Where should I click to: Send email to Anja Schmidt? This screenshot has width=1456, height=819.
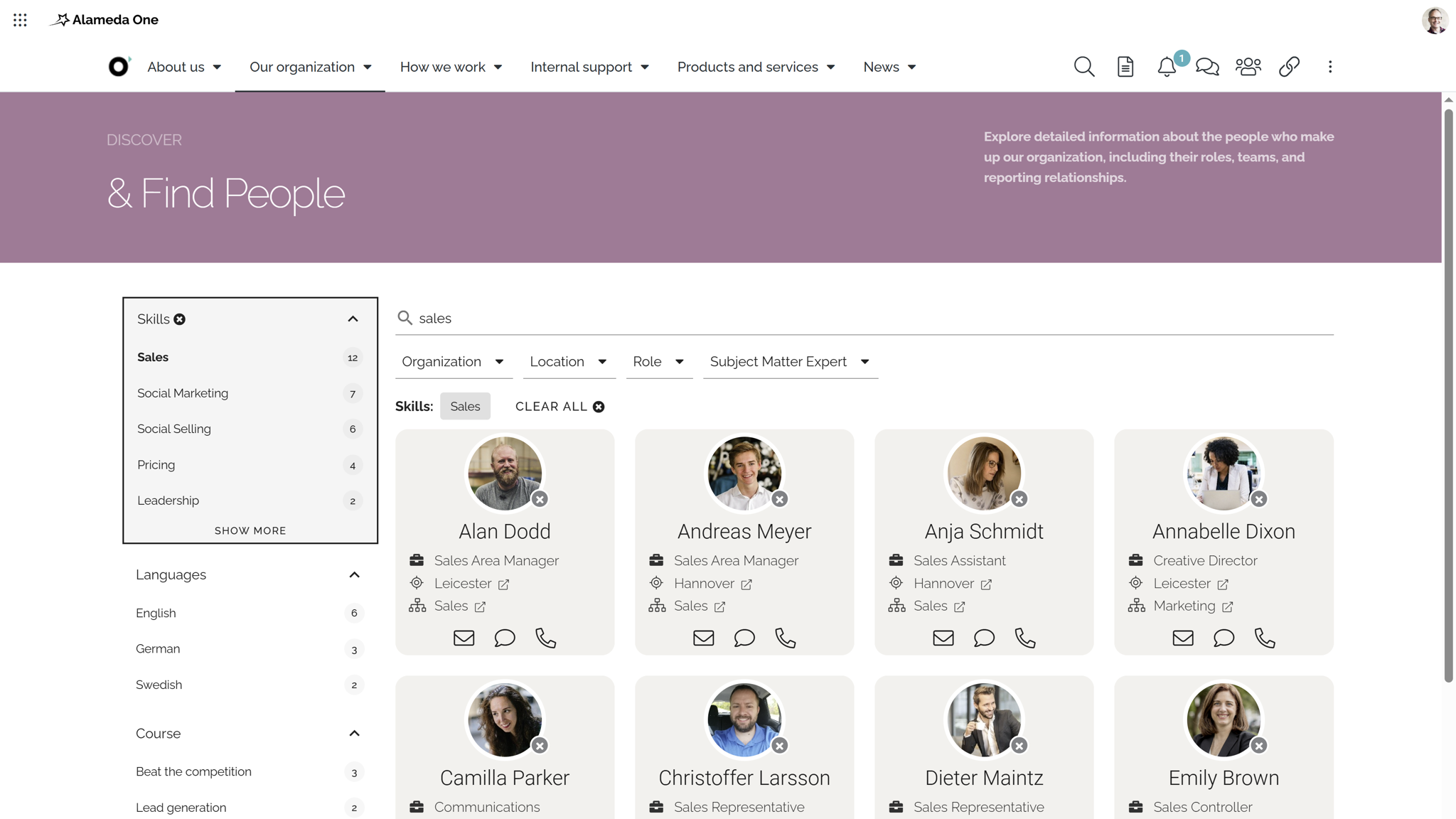click(943, 638)
